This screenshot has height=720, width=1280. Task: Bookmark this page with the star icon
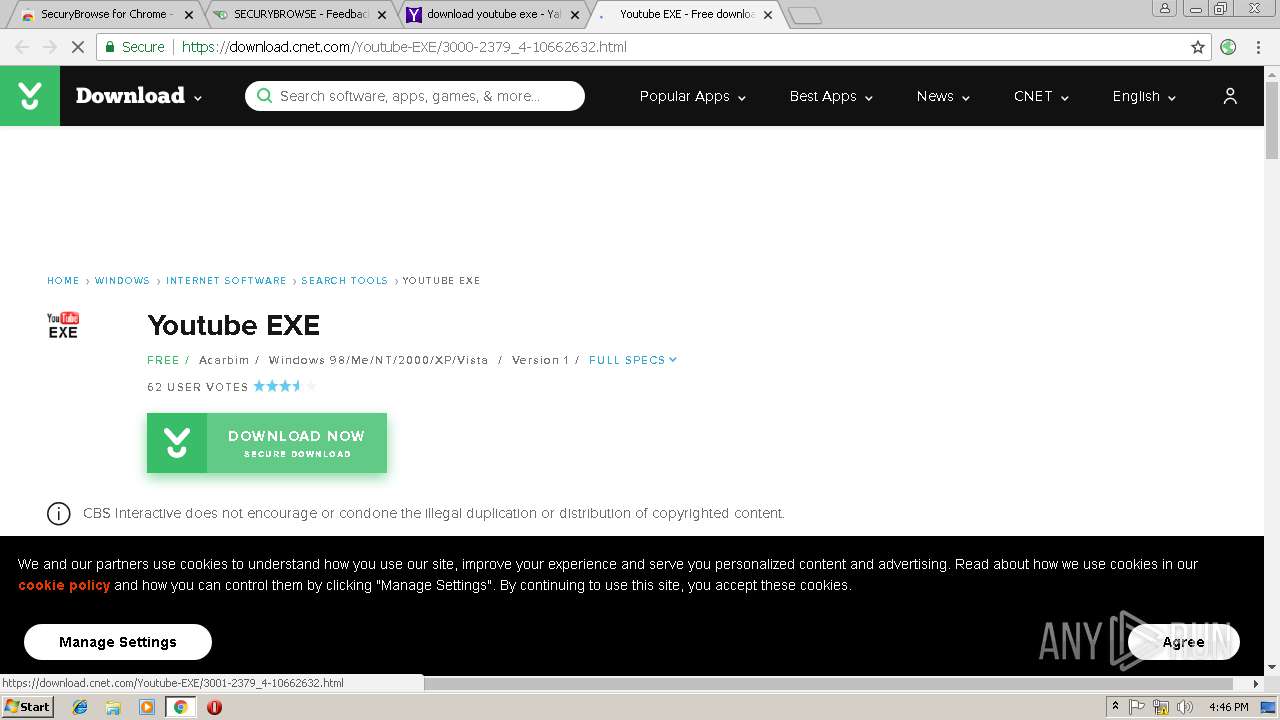pos(1198,47)
